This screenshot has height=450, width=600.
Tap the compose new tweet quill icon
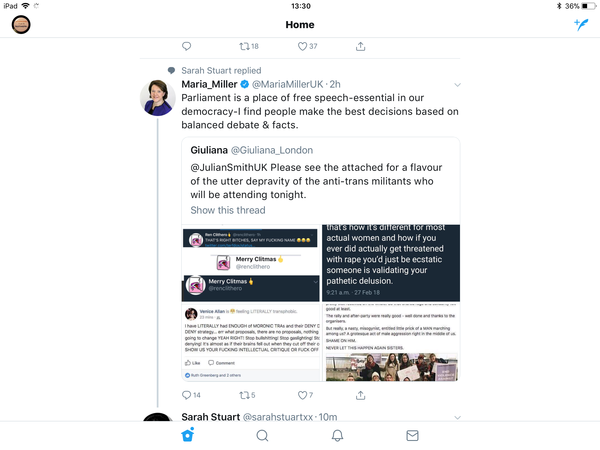click(581, 24)
